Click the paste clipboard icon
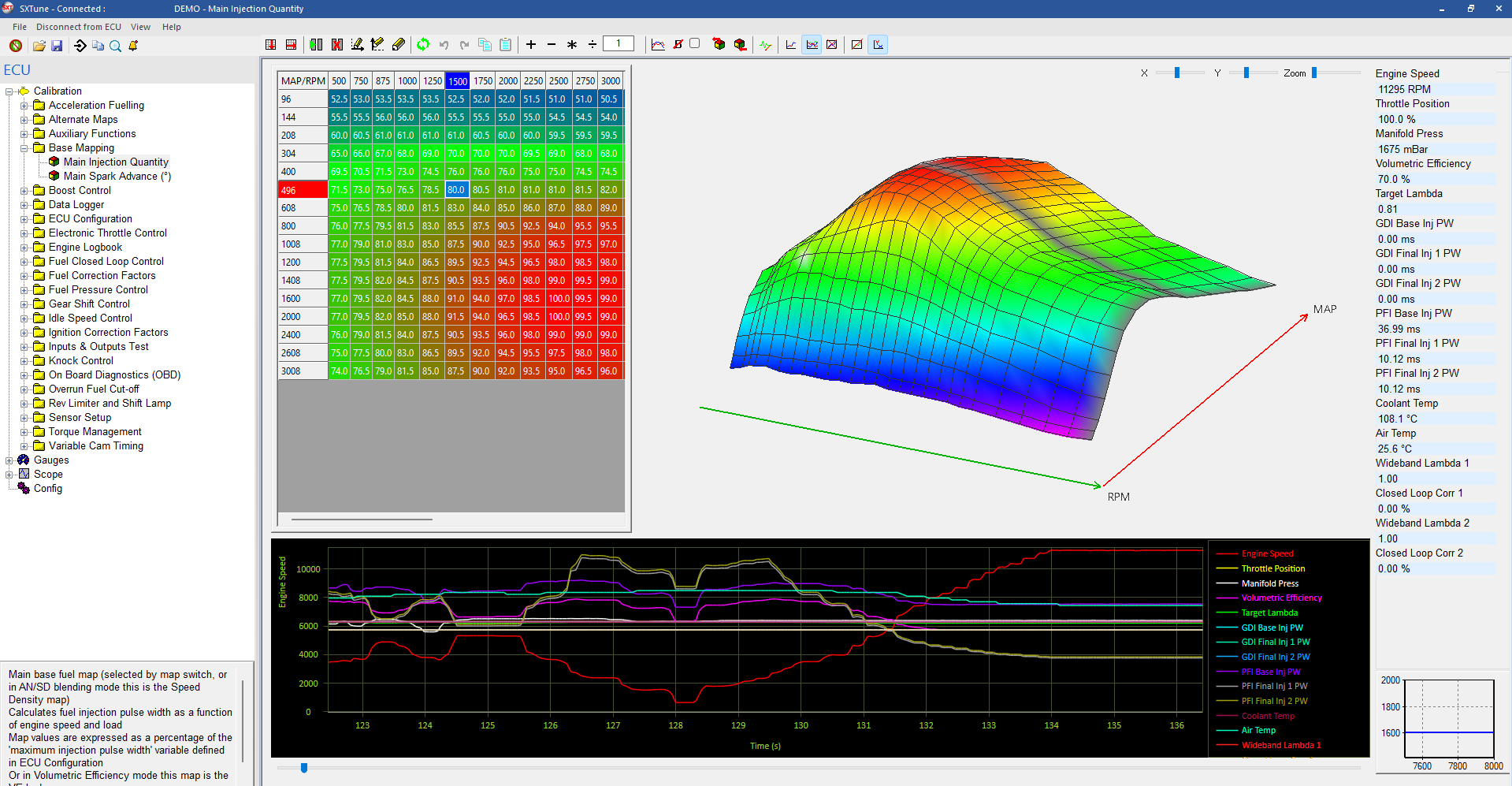Image resolution: width=1512 pixels, height=786 pixels. tap(505, 45)
